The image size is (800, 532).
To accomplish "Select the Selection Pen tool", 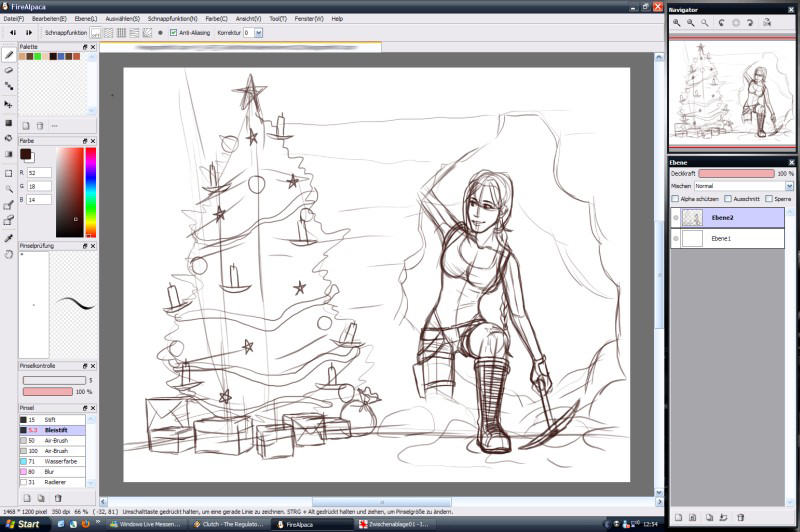I will [9, 206].
